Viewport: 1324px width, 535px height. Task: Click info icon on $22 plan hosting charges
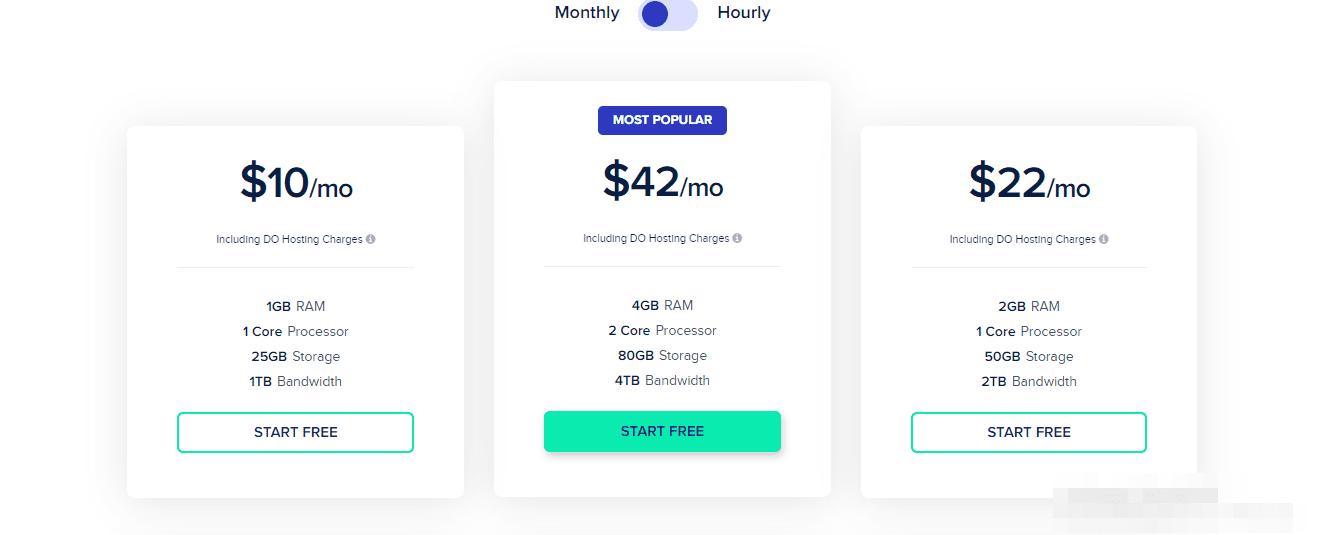1104,240
